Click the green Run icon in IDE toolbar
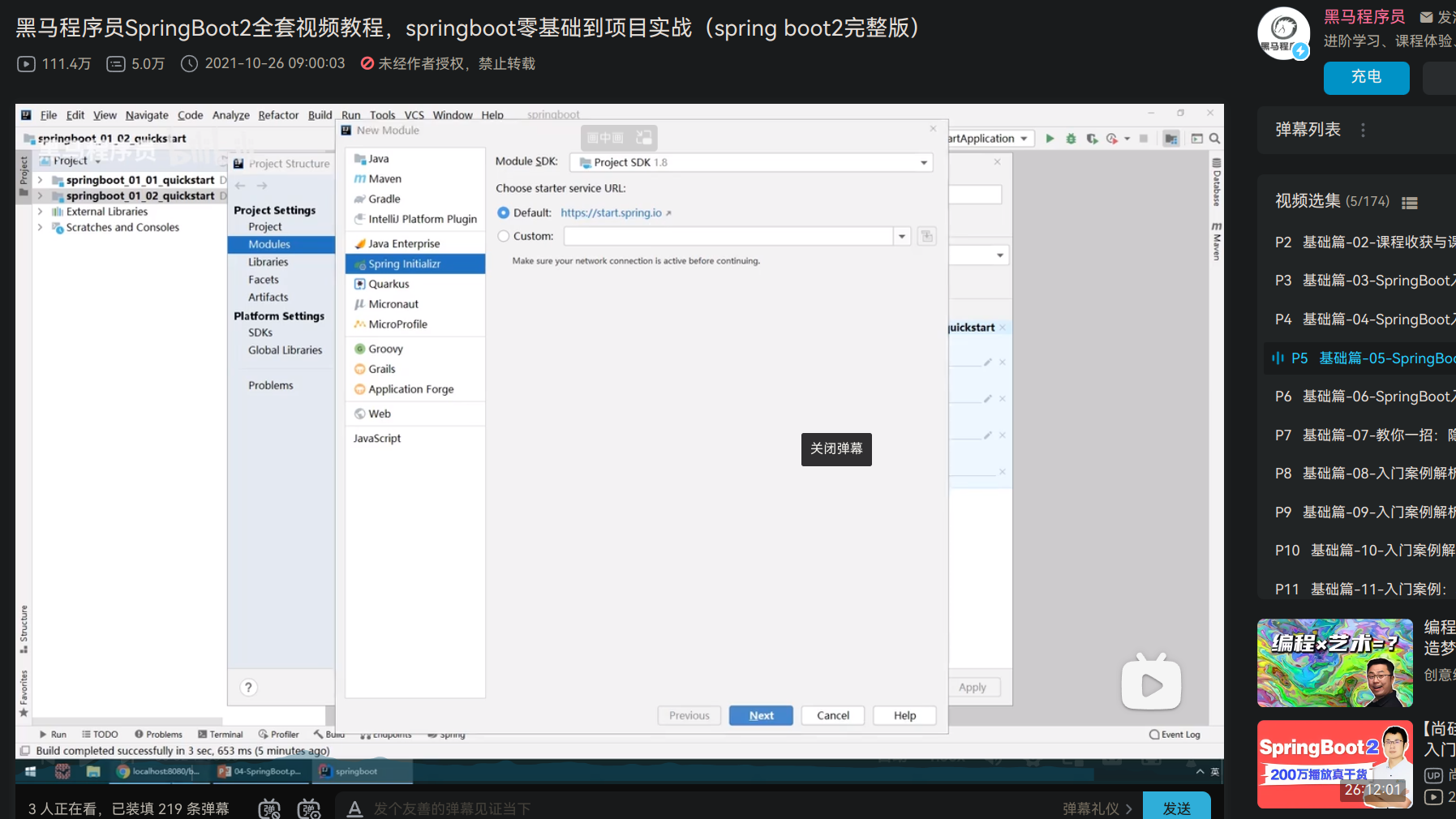1456x819 pixels. click(x=1050, y=139)
